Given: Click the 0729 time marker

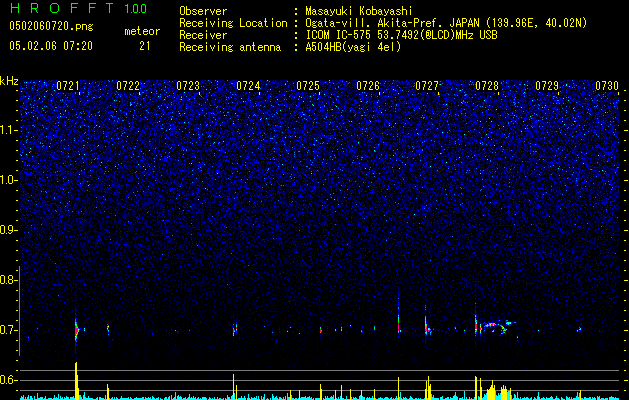Looking at the screenshot, I should [x=547, y=86].
